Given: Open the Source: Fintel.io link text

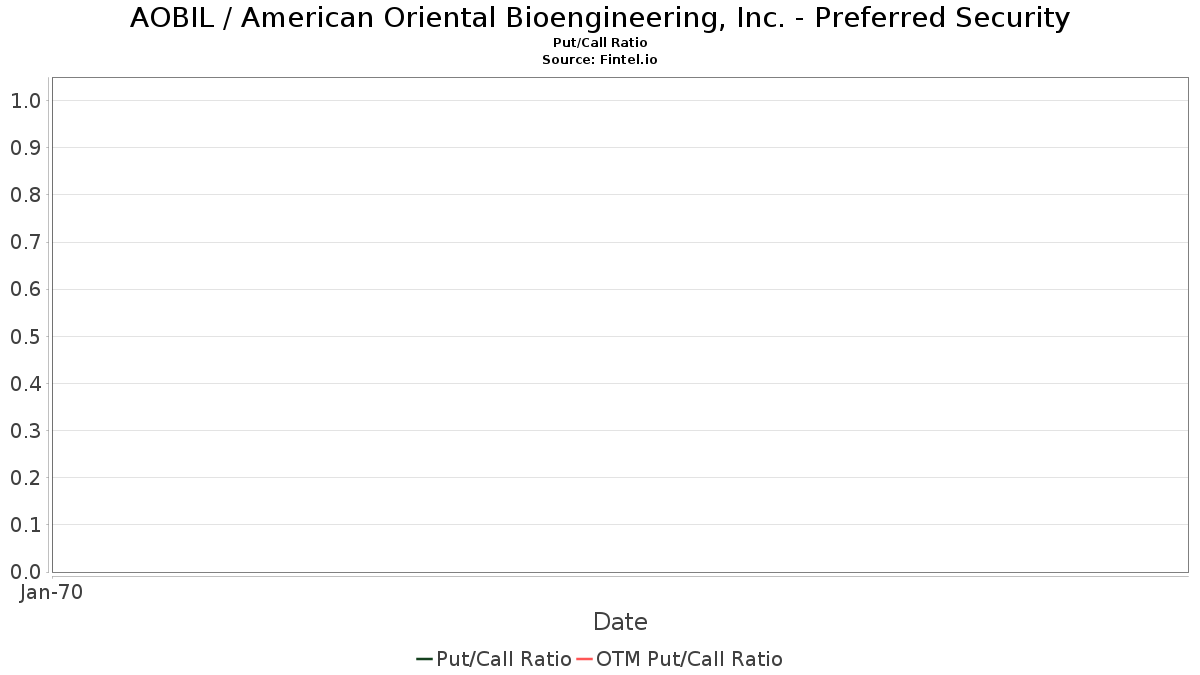Looking at the screenshot, I should click(600, 60).
